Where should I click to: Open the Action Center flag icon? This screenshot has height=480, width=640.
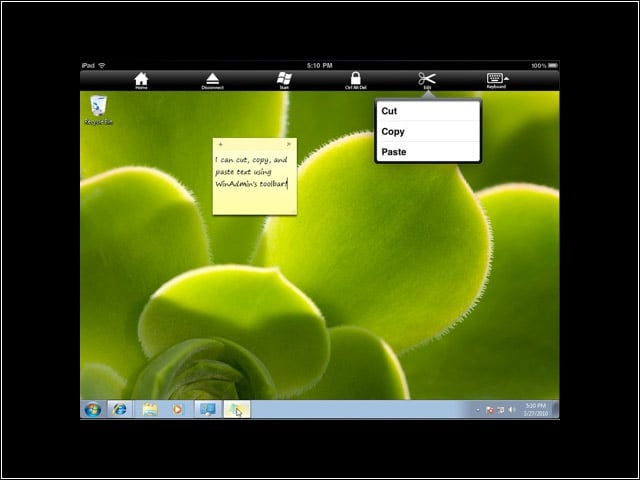point(490,410)
